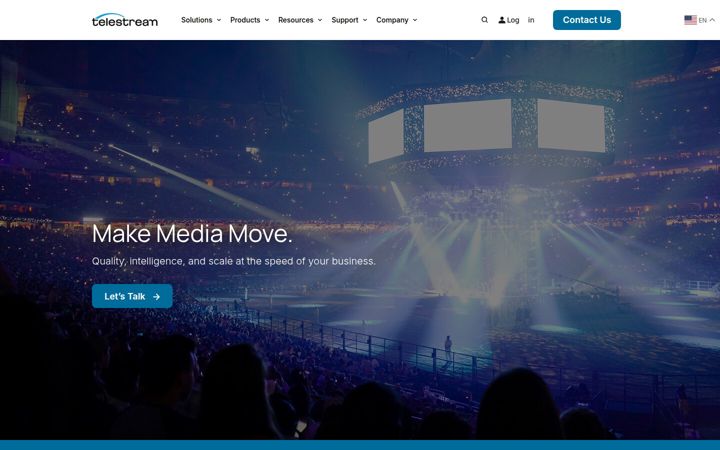Open the caret beside EN language
This screenshot has height=450, width=720.
coord(712,20)
